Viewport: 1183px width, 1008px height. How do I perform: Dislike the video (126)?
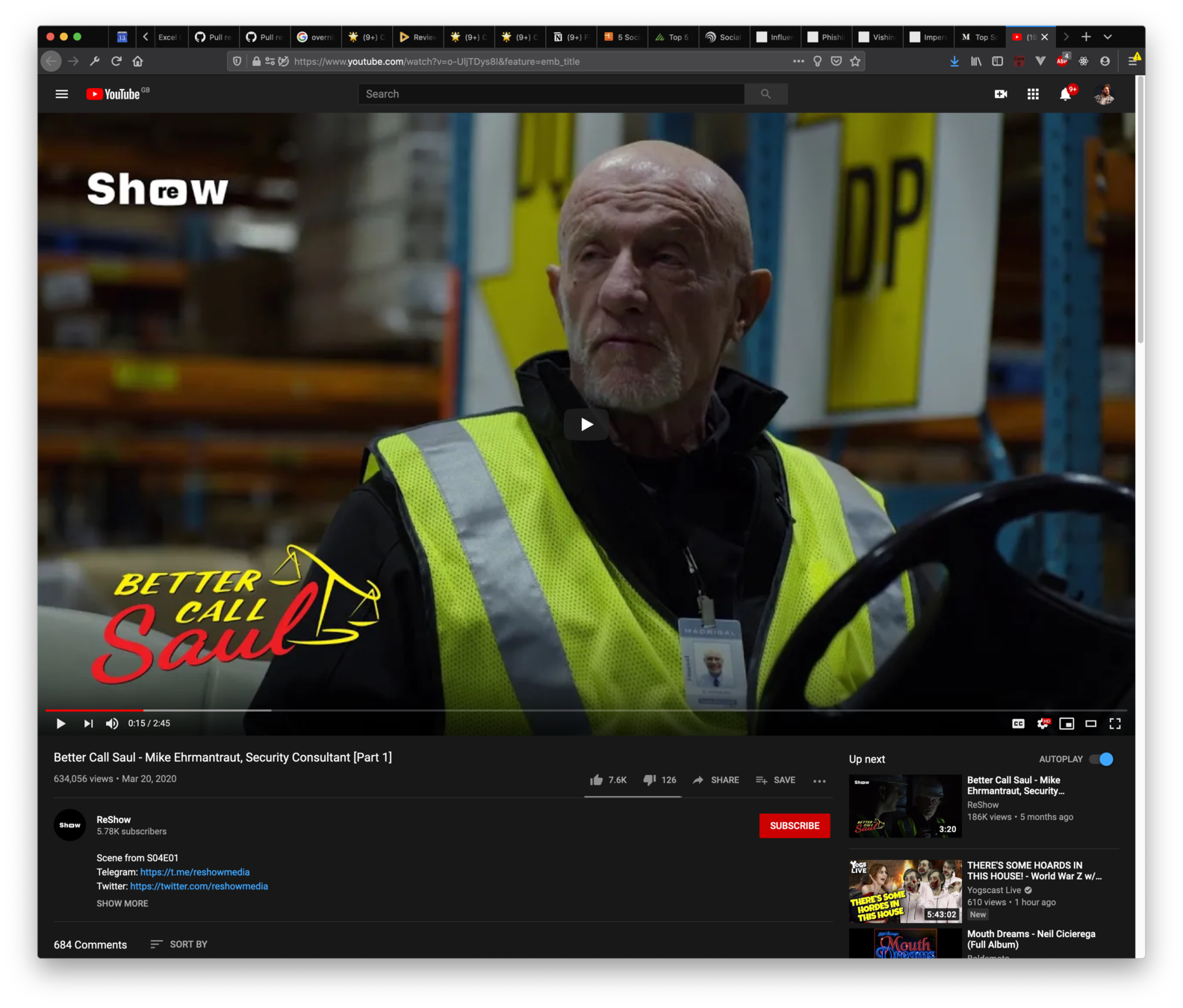(659, 780)
